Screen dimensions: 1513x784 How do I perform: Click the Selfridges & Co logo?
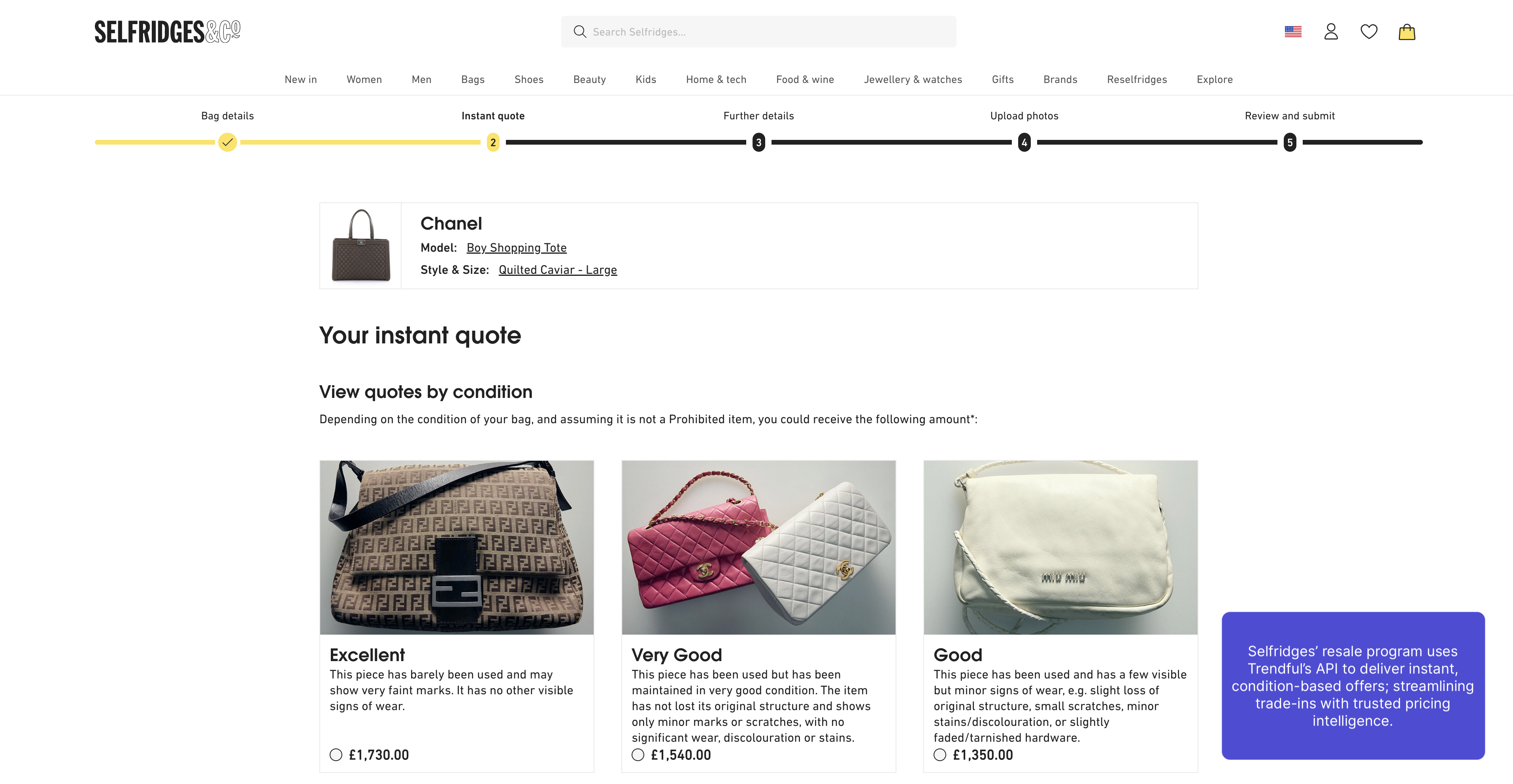[x=168, y=32]
